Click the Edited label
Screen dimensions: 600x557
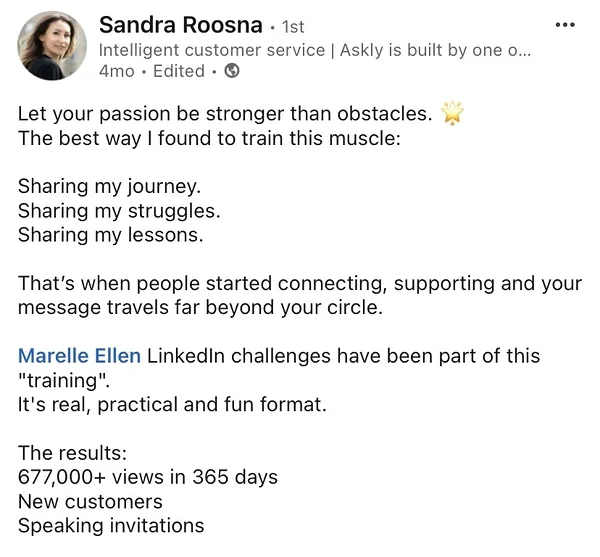pyautogui.click(x=179, y=71)
